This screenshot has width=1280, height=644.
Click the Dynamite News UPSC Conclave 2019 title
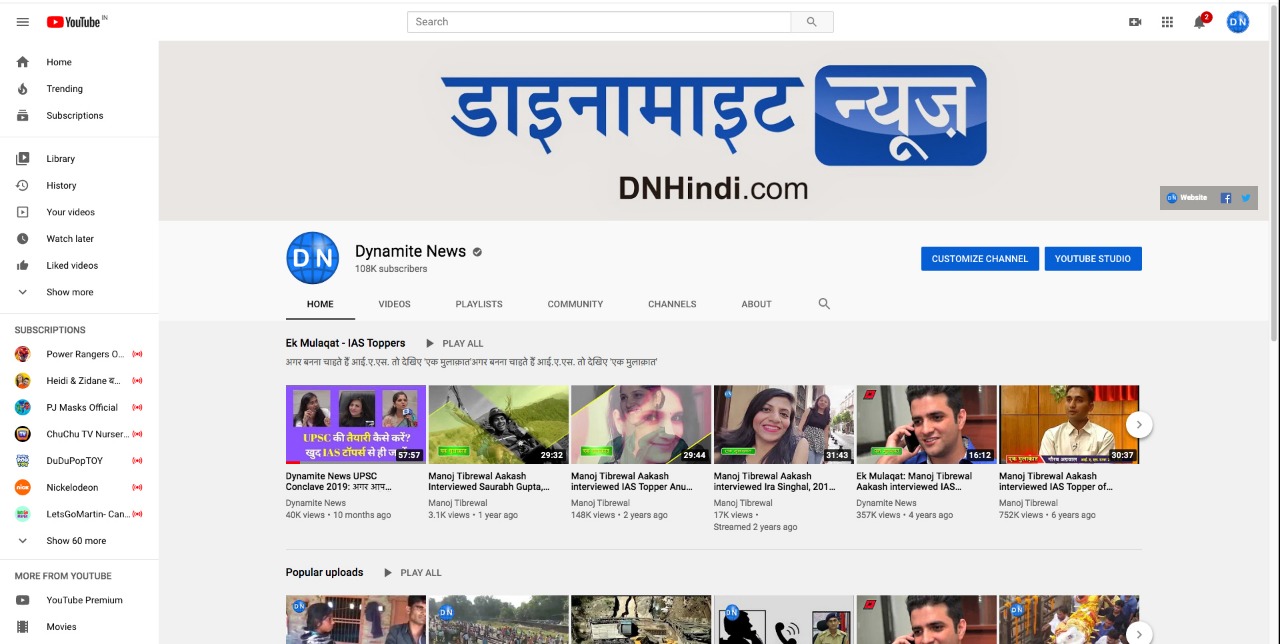(338, 481)
